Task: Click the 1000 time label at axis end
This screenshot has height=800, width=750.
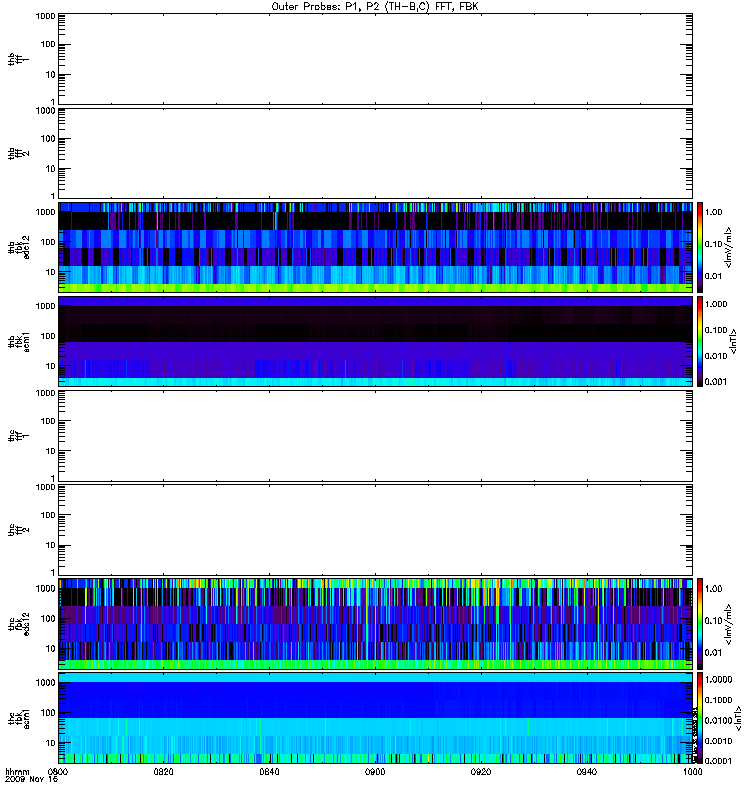Action: coord(692,772)
